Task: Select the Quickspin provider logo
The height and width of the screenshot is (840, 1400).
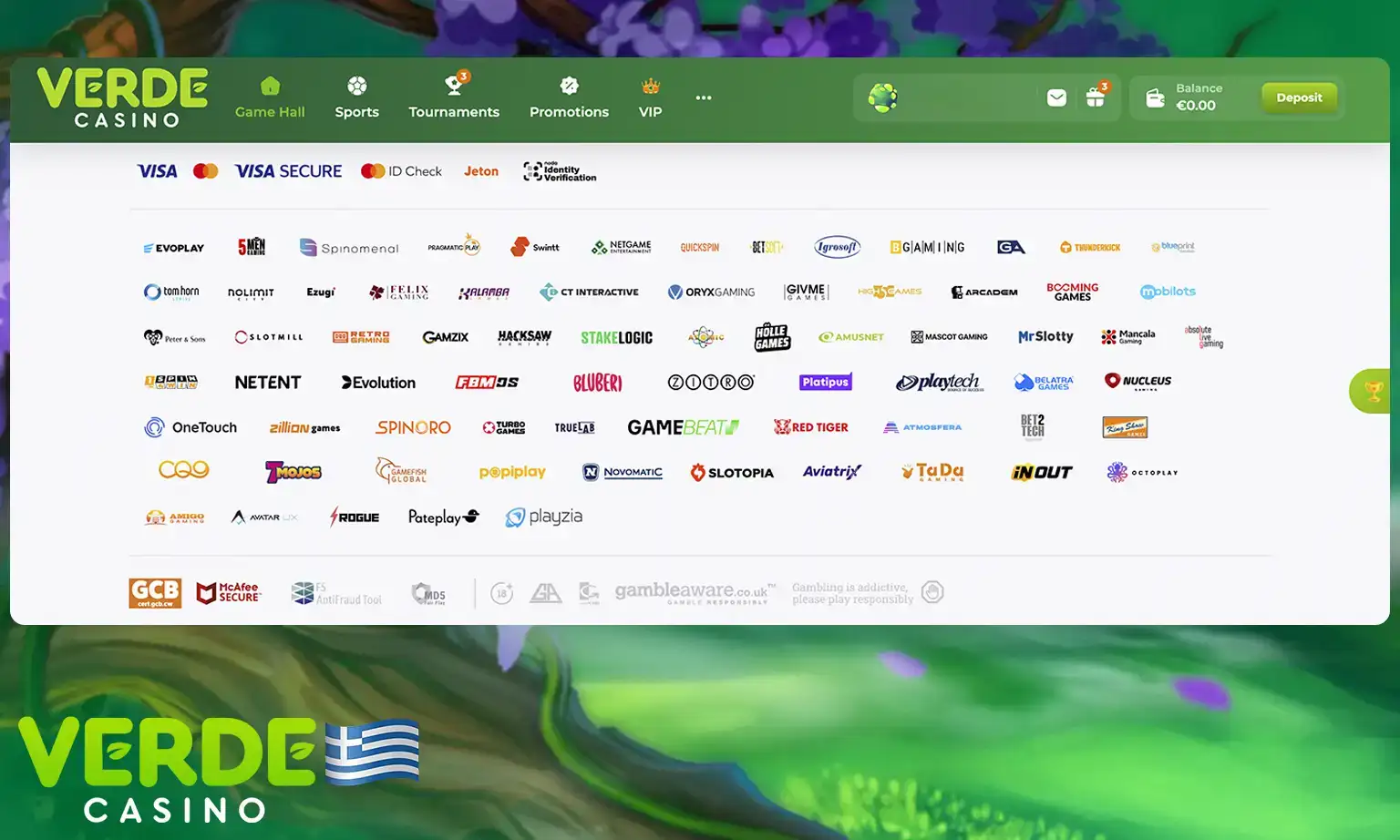Action: tap(700, 248)
